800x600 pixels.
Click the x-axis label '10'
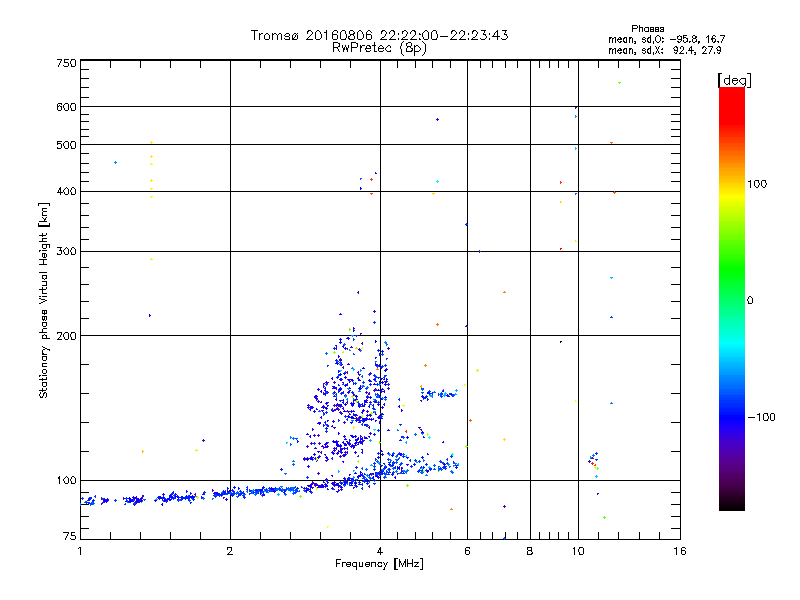pos(578,551)
